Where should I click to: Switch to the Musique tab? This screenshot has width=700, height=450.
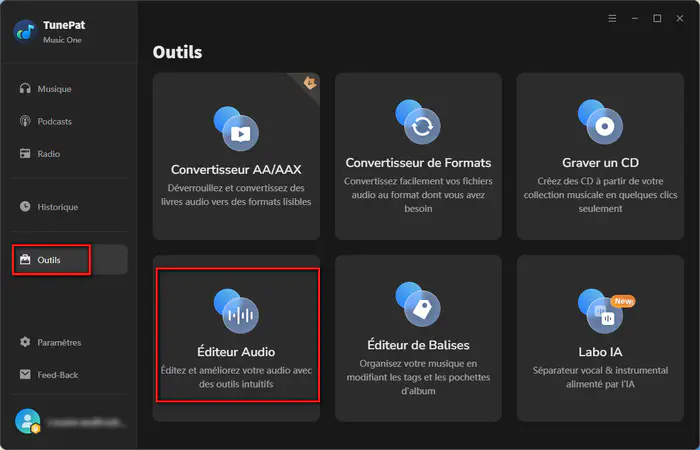pos(70,88)
